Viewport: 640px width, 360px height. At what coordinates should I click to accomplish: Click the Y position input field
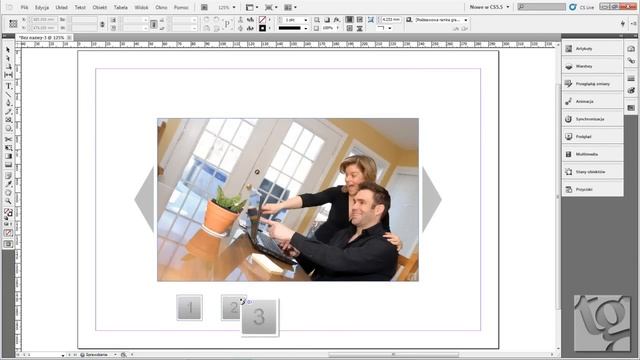click(x=44, y=28)
